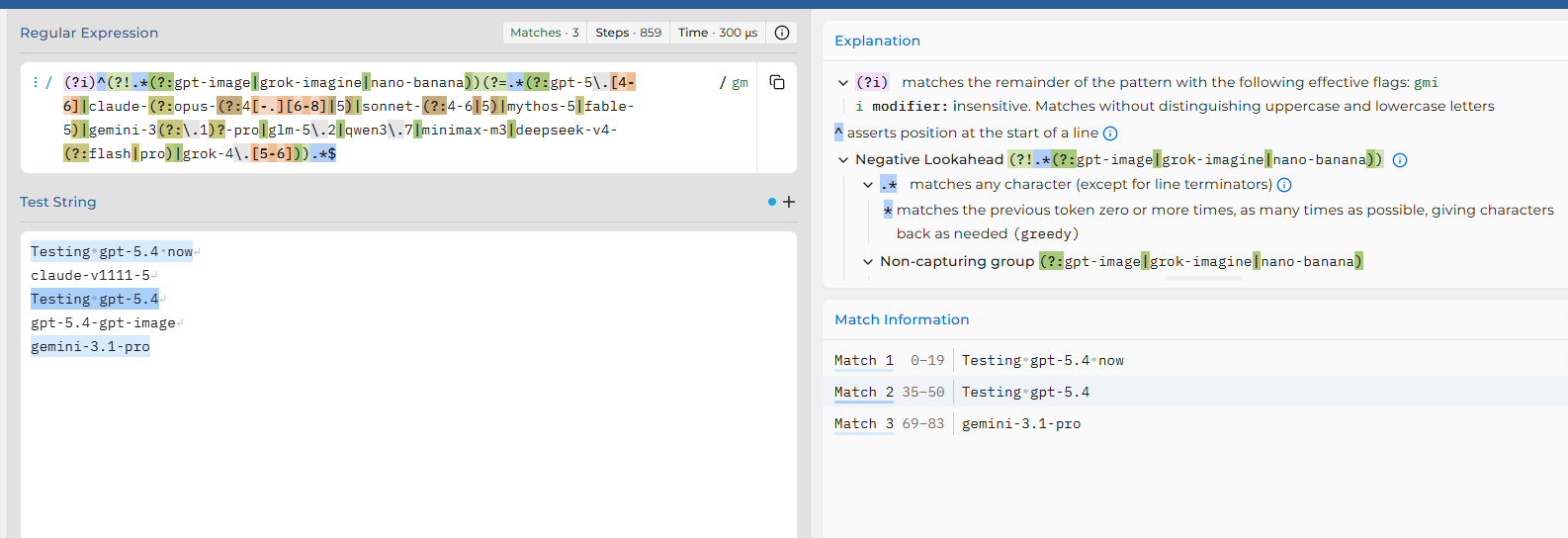
Task: Copy regex with the clipboard icon
Action: tap(777, 82)
